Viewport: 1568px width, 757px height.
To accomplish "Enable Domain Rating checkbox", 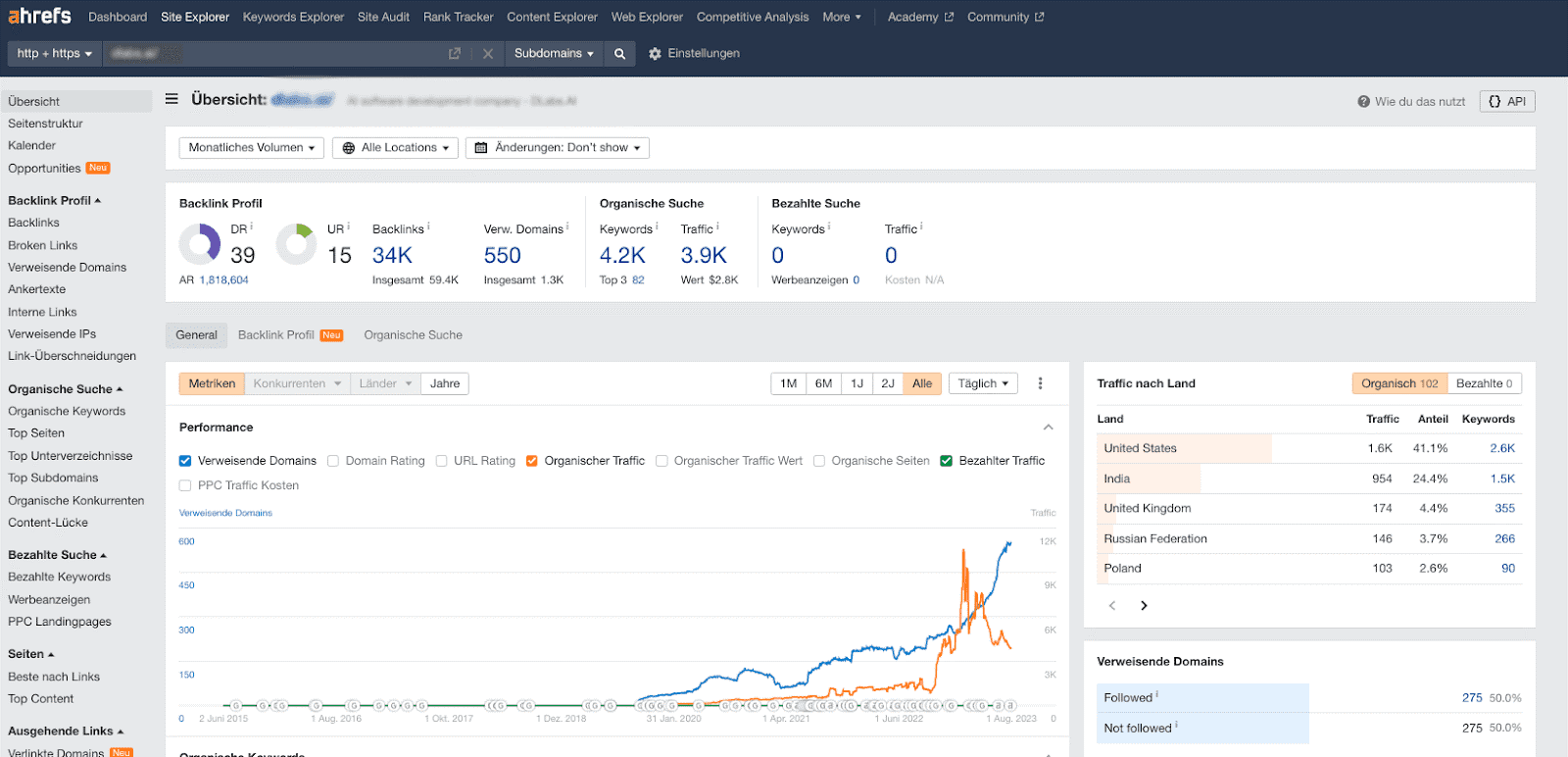I will click(x=333, y=461).
